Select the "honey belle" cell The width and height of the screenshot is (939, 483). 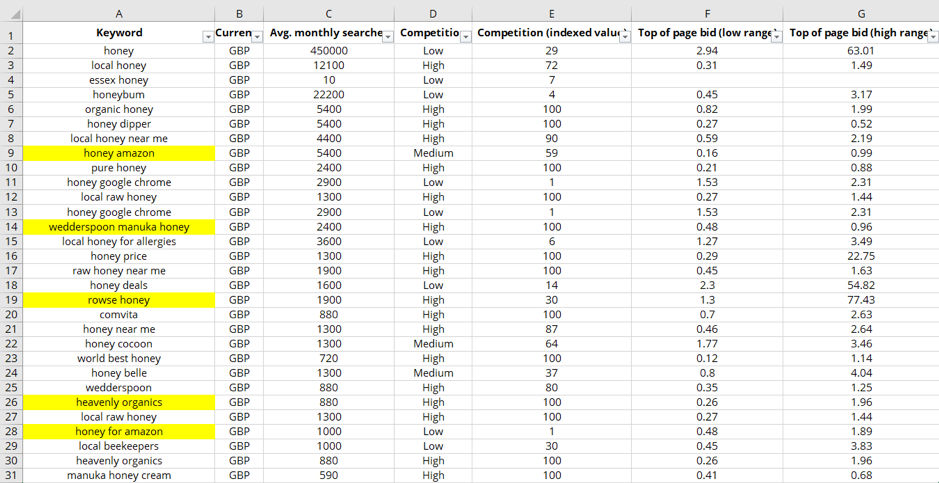pyautogui.click(x=119, y=373)
